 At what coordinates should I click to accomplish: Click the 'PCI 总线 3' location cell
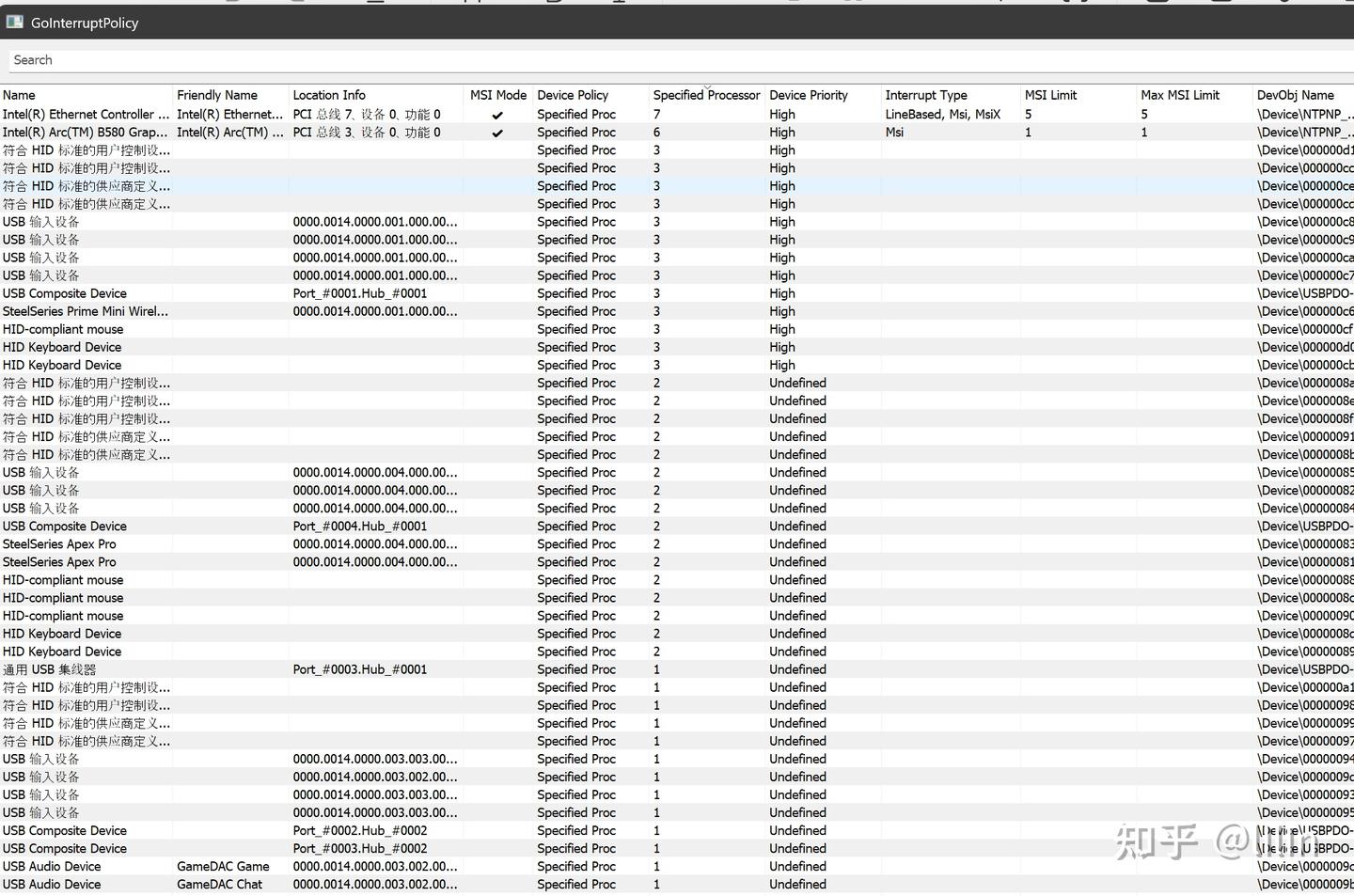point(367,133)
